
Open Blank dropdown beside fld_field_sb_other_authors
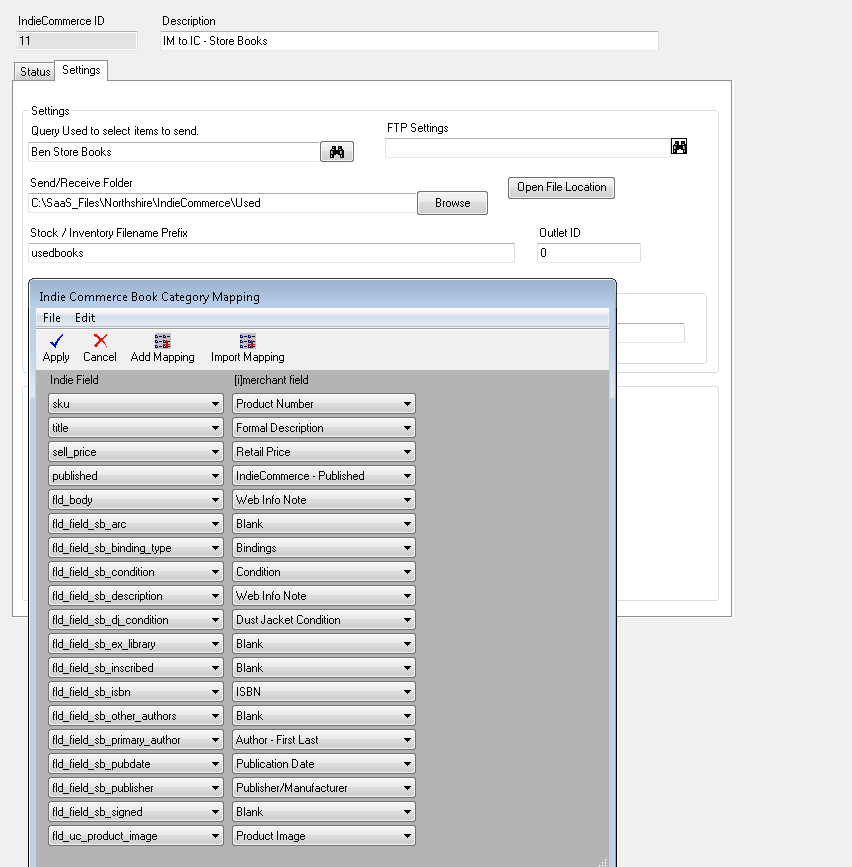[323, 716]
